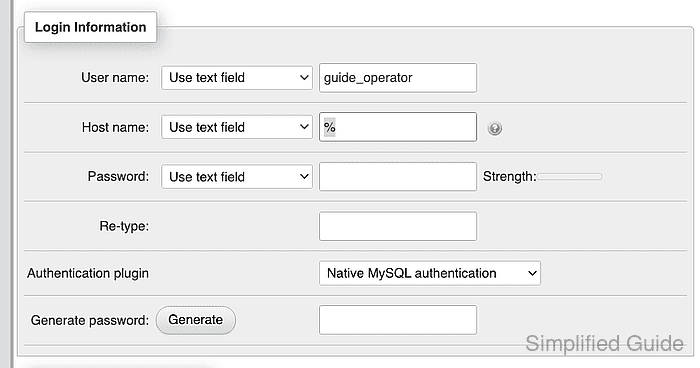Image resolution: width=700 pixels, height=368 pixels.
Task: Click the "Host name:" label
Action: click(x=115, y=127)
